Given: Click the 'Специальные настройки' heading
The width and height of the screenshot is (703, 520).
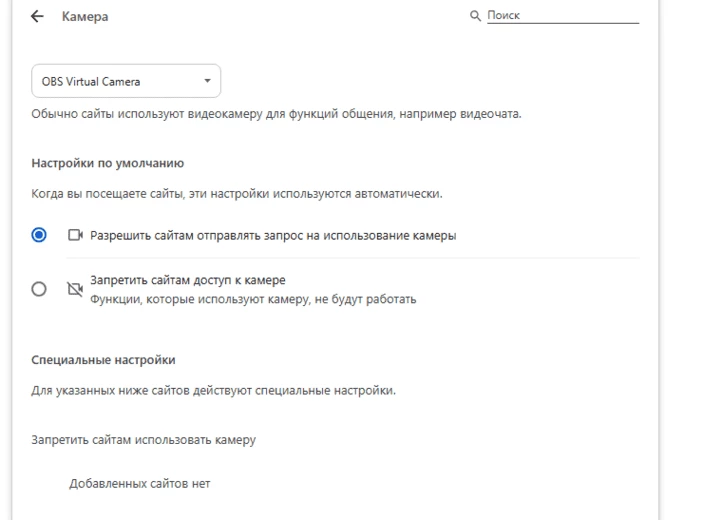Looking at the screenshot, I should [103, 360].
